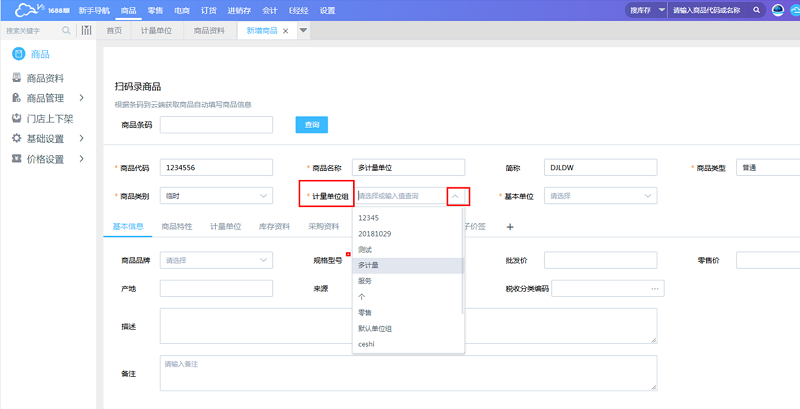Image resolution: width=800 pixels, height=409 pixels.
Task: Click the plus icon after the form tabs
Action: (510, 227)
